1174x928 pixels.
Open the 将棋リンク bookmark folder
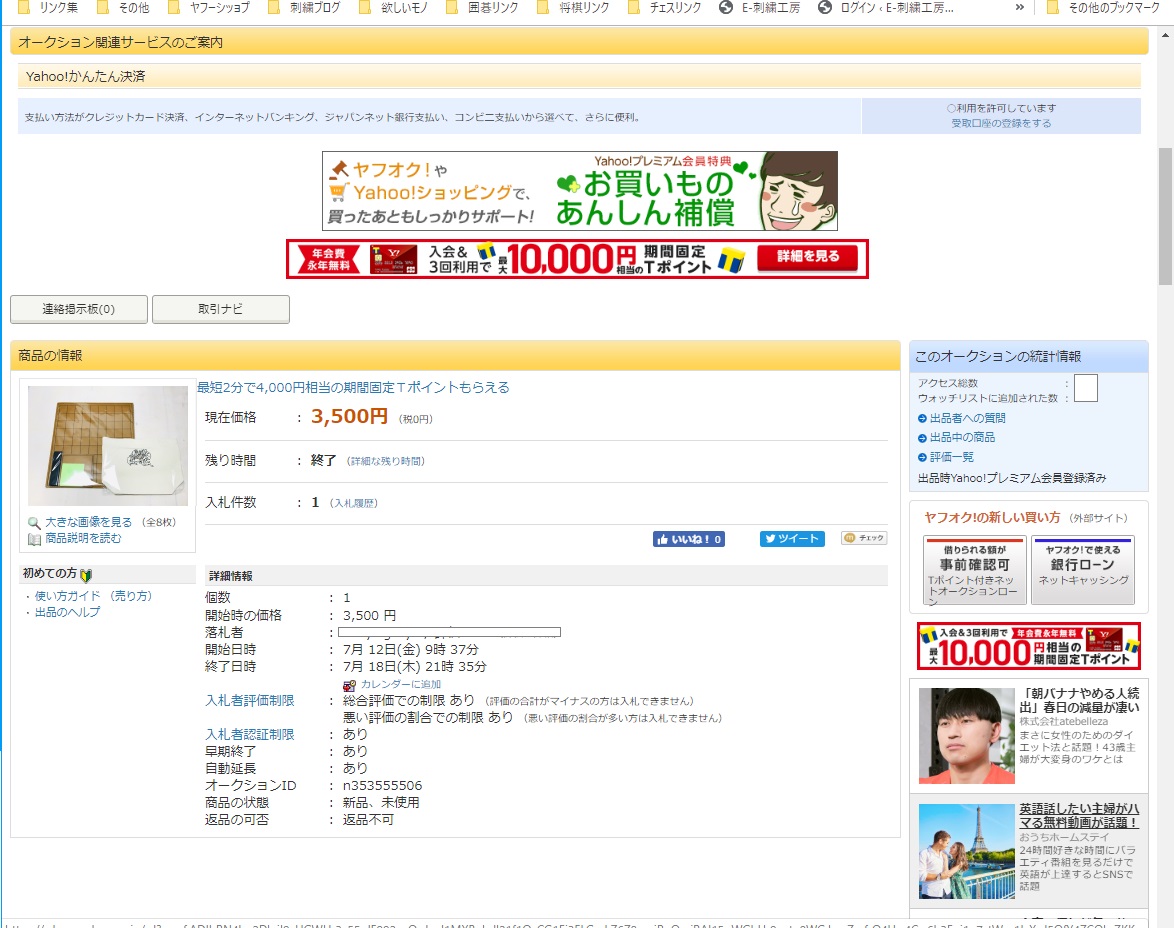(x=574, y=7)
